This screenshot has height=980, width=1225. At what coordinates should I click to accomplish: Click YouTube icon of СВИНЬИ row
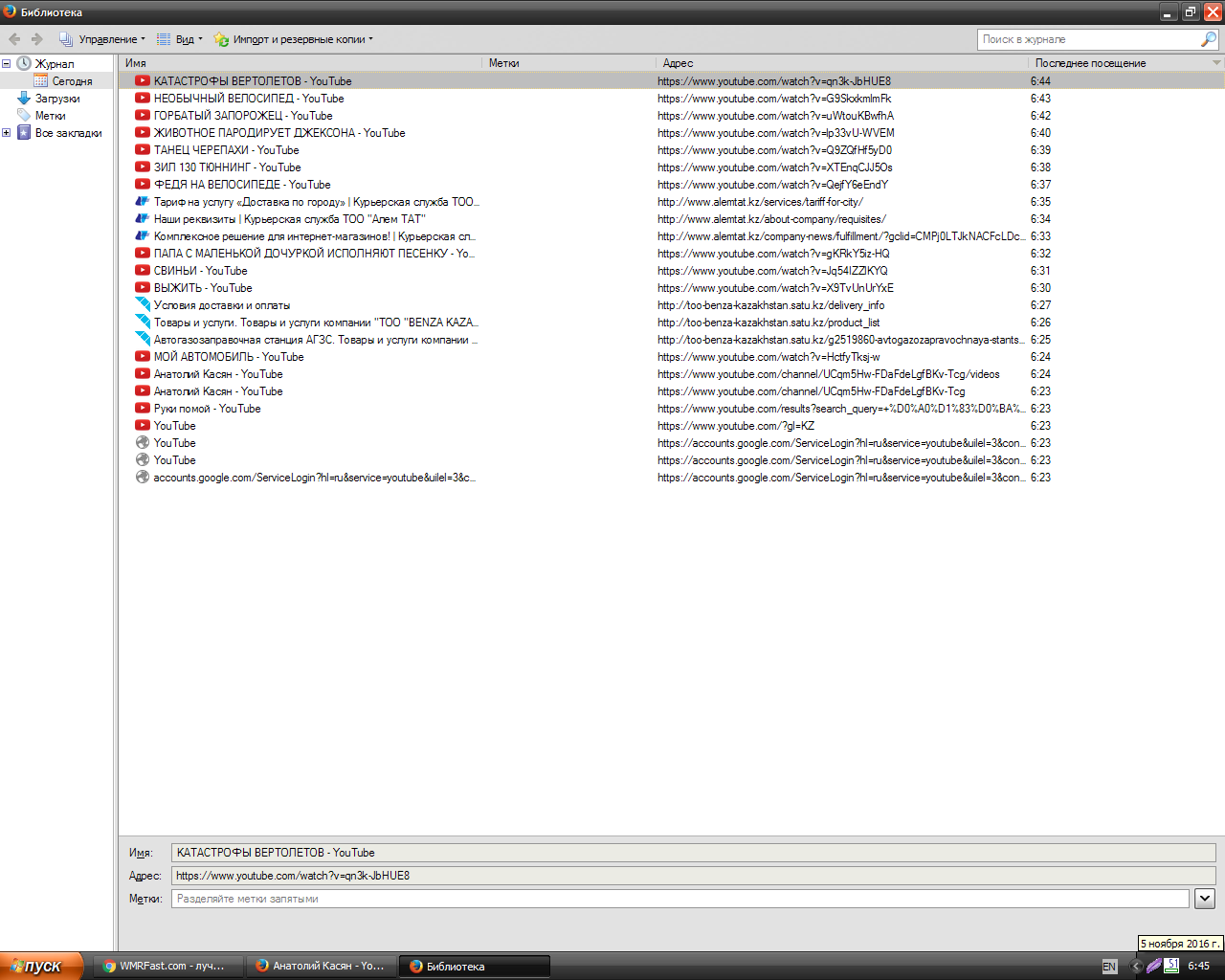click(x=143, y=271)
